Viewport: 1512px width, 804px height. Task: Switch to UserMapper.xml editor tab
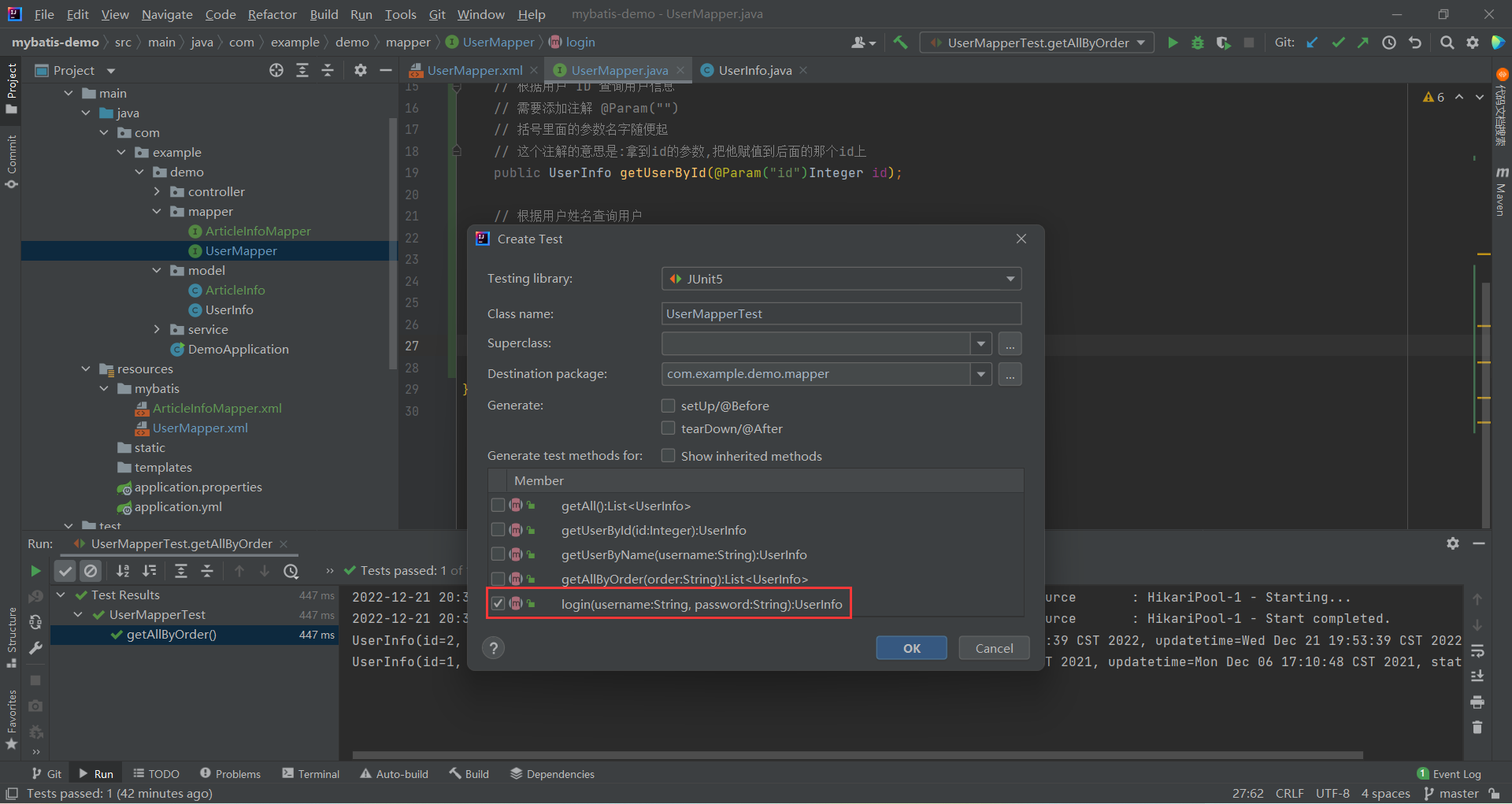[473, 70]
